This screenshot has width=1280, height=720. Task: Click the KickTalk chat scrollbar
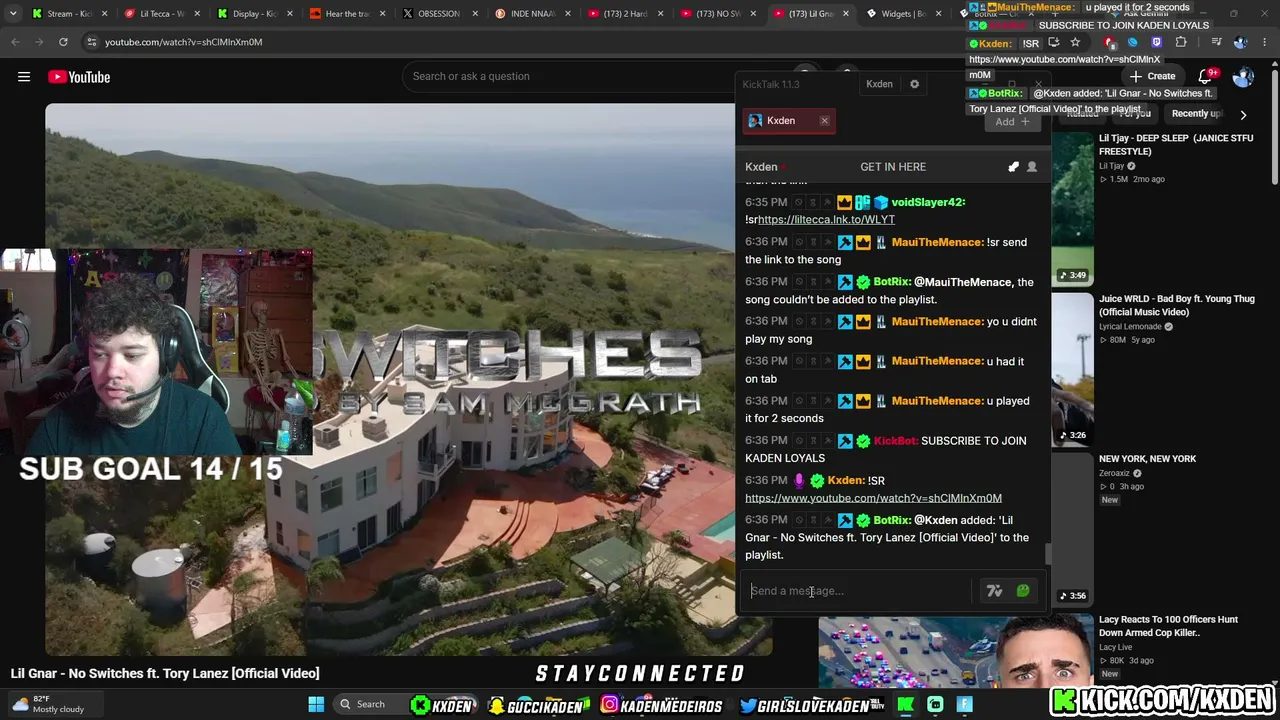pos(1047,554)
